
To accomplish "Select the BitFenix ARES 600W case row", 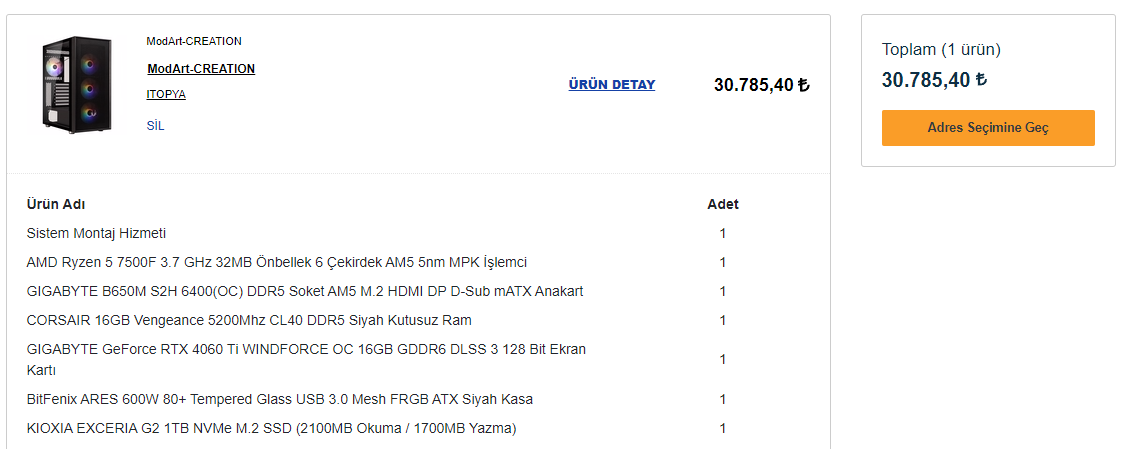I will [279, 399].
